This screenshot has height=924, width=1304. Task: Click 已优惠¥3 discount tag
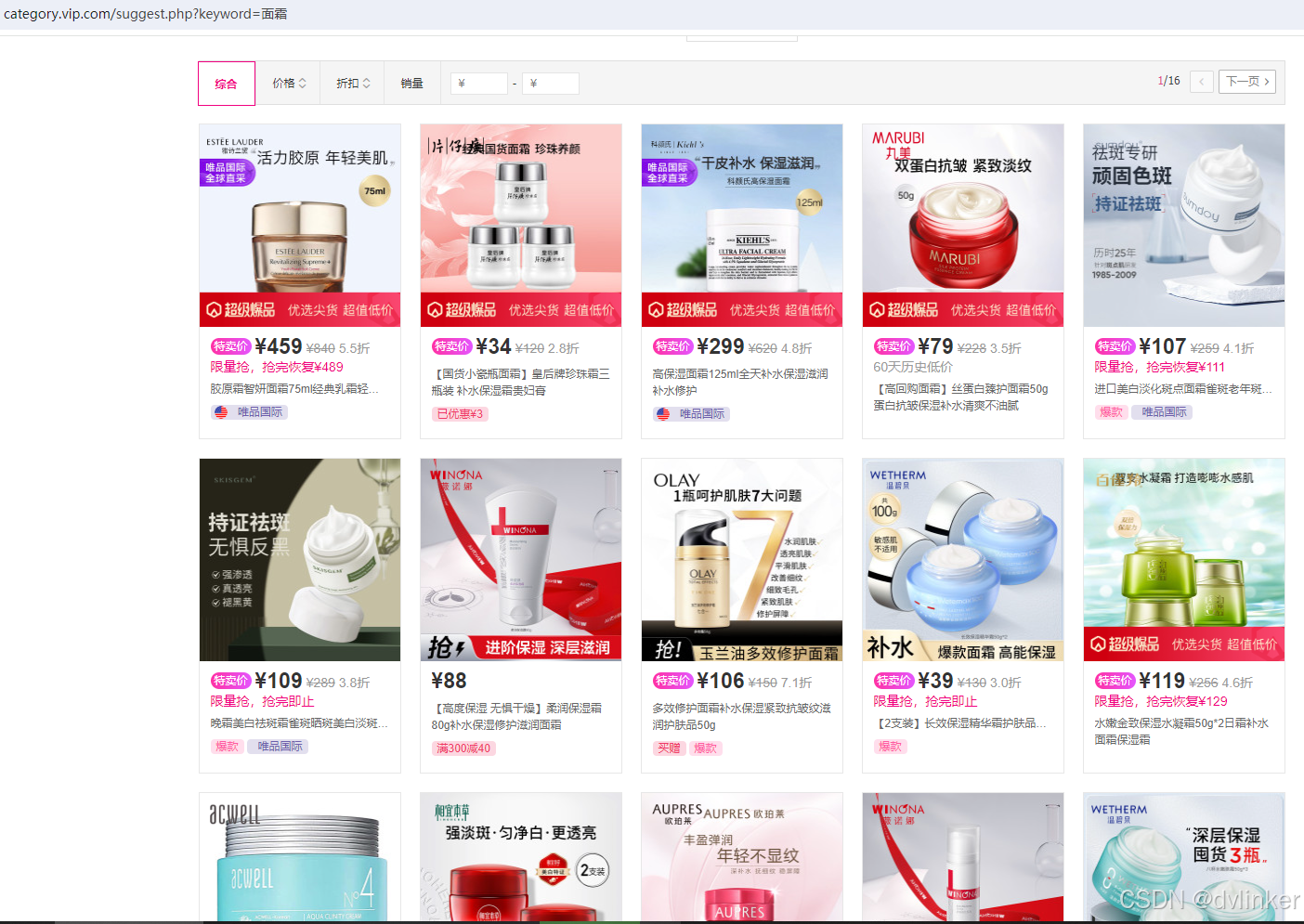pos(460,414)
